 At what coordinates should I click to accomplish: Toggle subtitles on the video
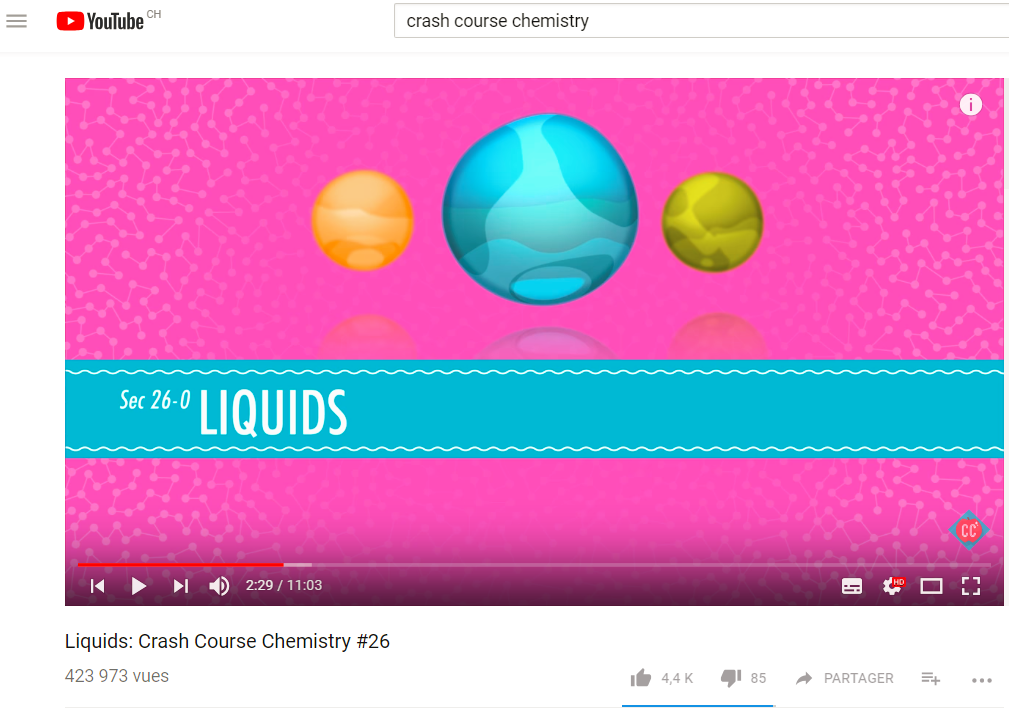(852, 586)
